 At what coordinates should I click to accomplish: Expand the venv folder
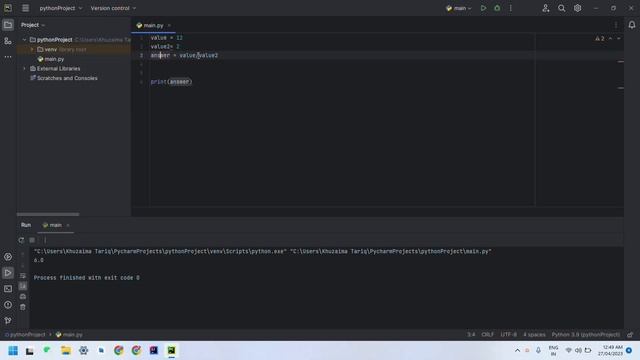point(32,49)
